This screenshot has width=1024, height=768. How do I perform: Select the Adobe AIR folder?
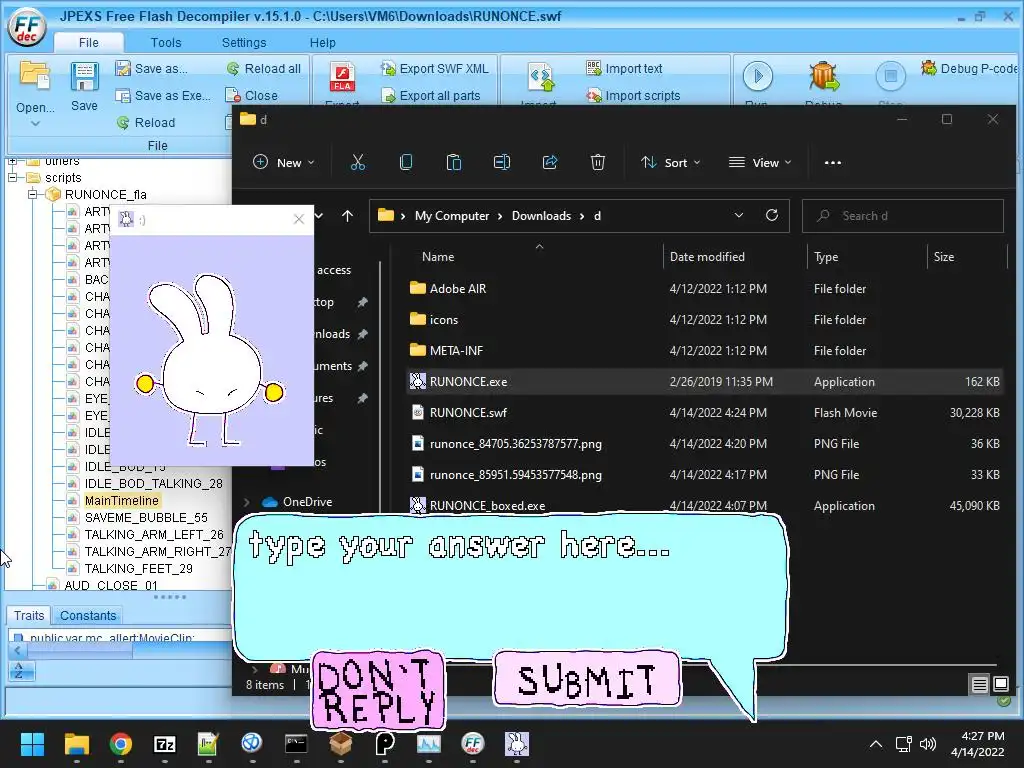[704, 288]
